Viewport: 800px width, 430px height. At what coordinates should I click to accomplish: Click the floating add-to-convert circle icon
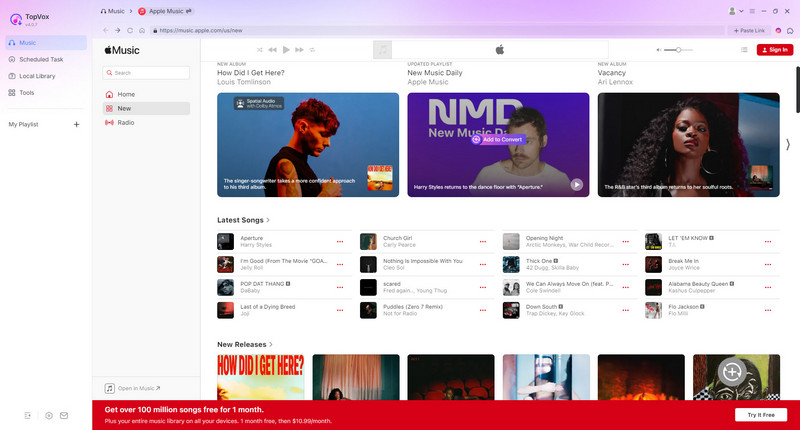(732, 372)
